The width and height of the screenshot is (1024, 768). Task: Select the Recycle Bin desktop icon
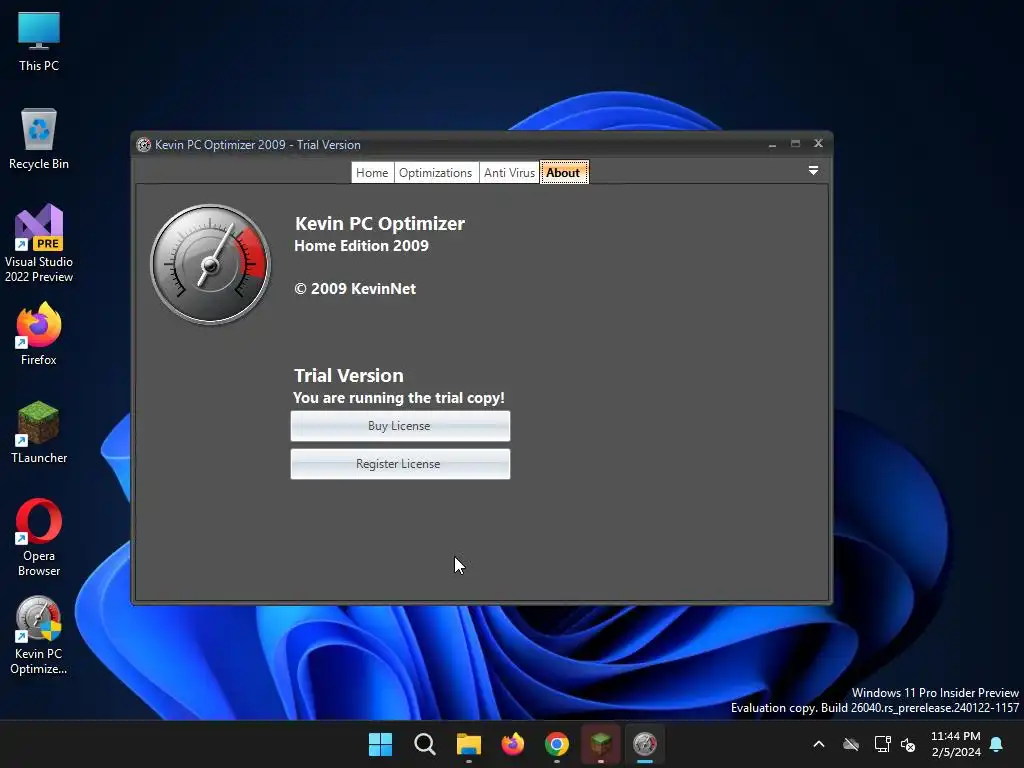(x=39, y=139)
